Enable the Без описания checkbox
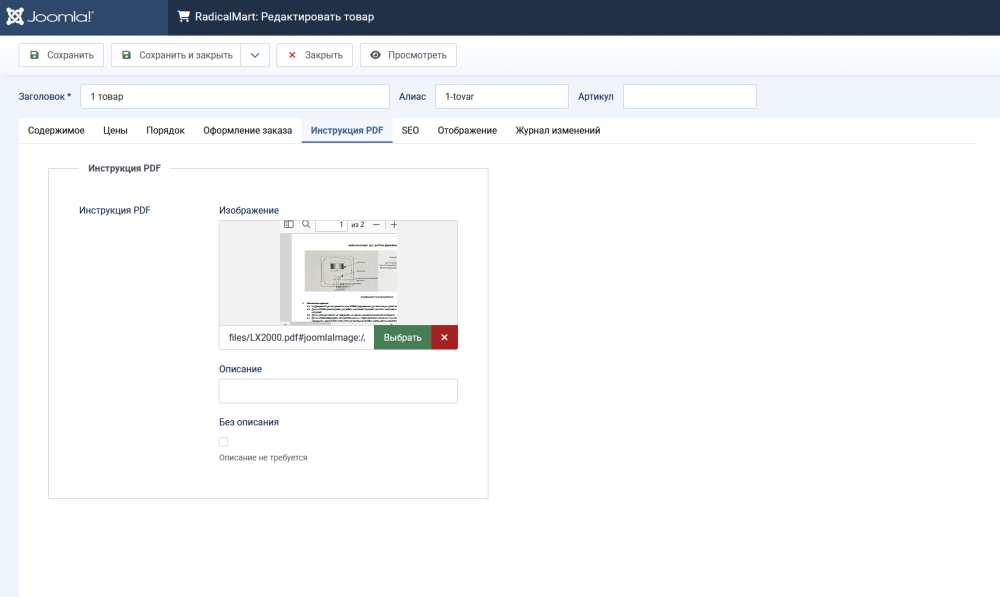Image resolution: width=1000 pixels, height=597 pixels. point(224,441)
